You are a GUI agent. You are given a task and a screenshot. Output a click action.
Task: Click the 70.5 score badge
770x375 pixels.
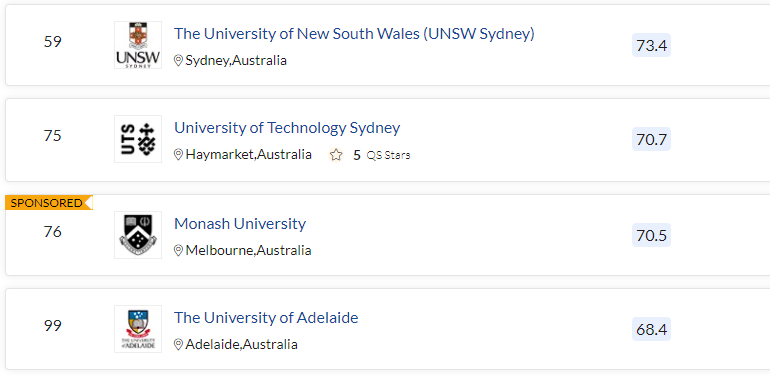pyautogui.click(x=651, y=235)
